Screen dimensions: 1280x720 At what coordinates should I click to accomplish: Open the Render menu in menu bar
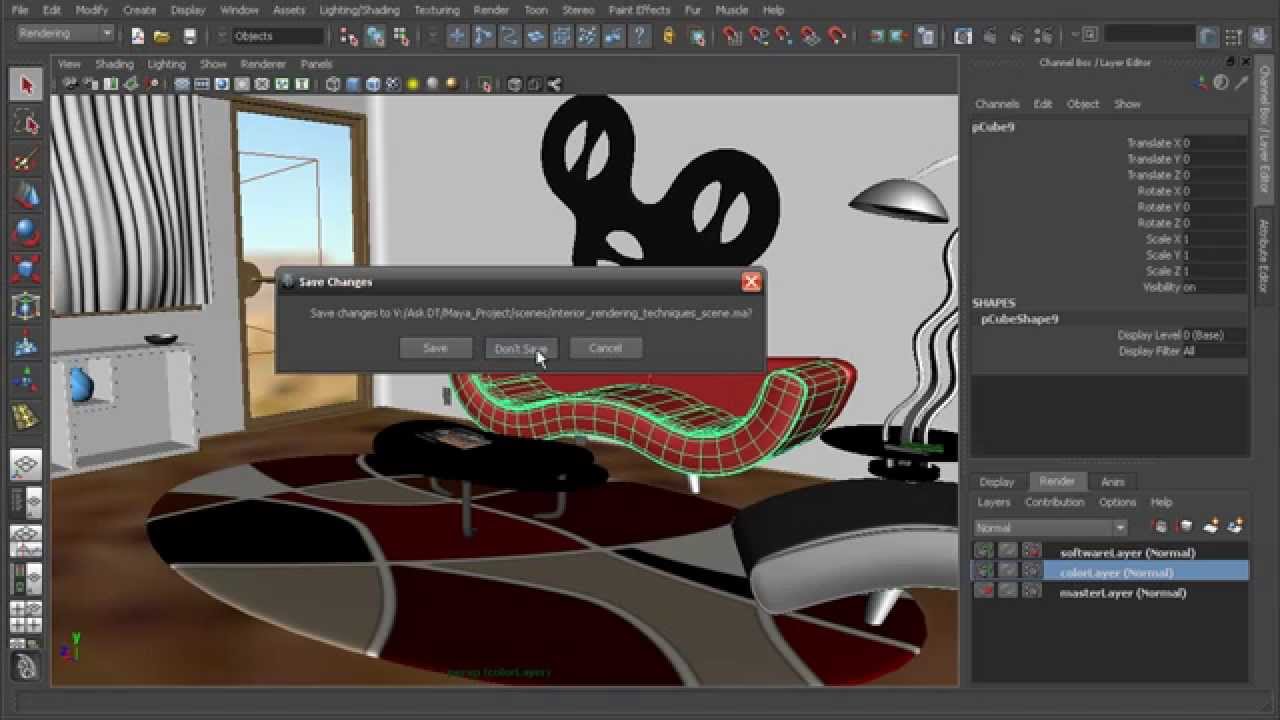tap(491, 10)
